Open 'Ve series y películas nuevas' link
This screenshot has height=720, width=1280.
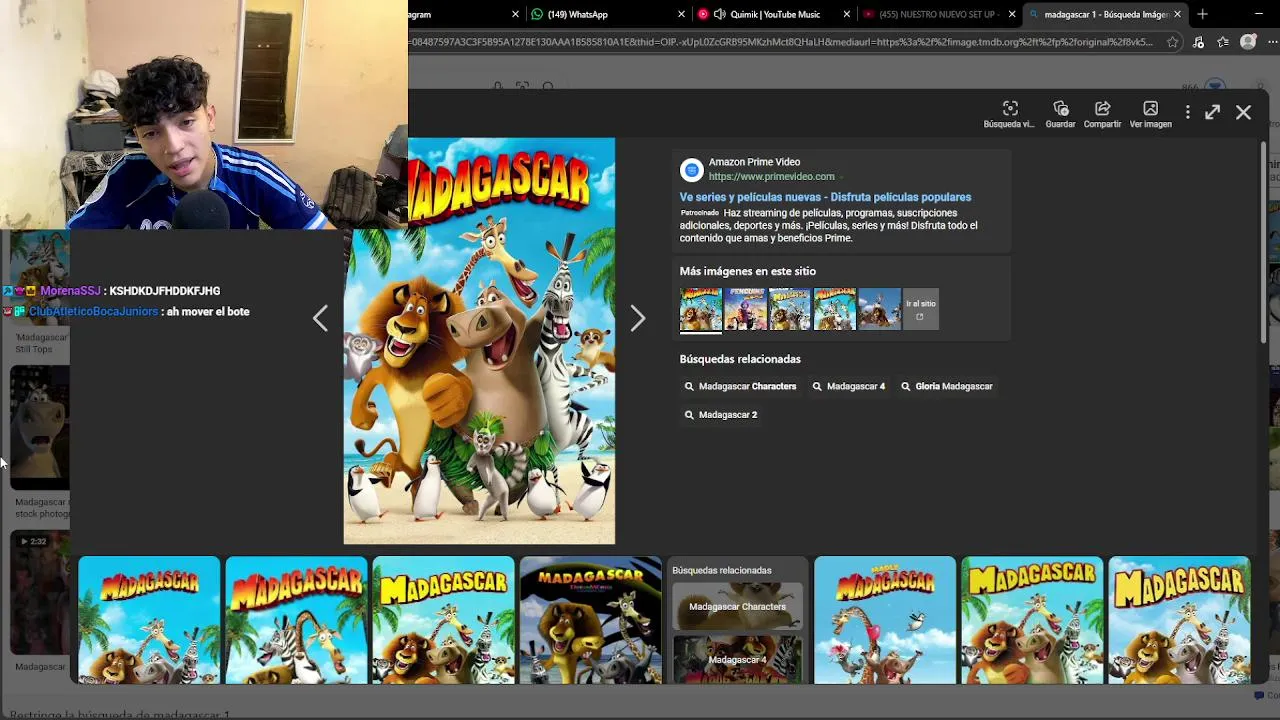coord(825,197)
